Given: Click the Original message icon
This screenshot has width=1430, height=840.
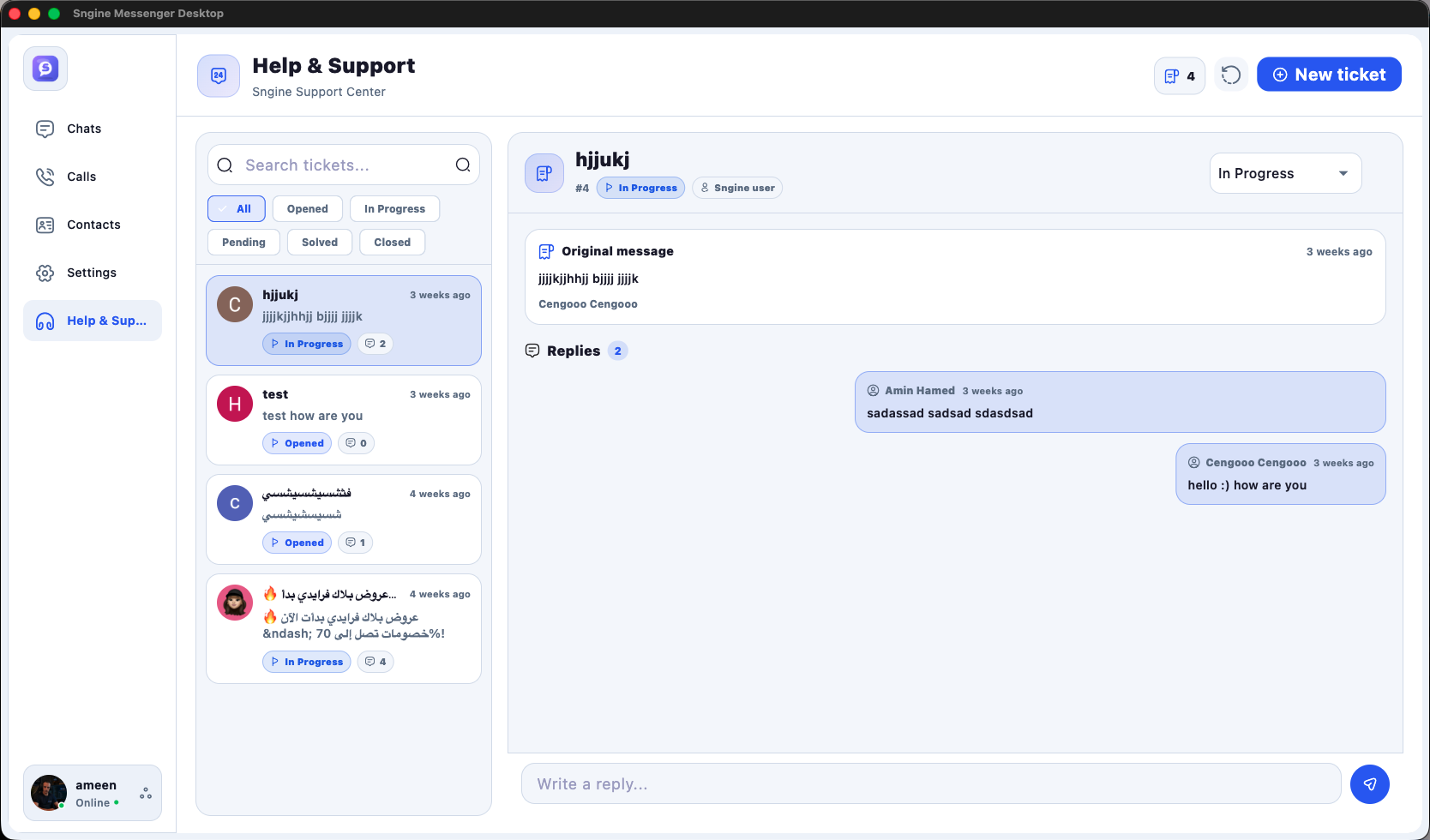Looking at the screenshot, I should coord(546,251).
